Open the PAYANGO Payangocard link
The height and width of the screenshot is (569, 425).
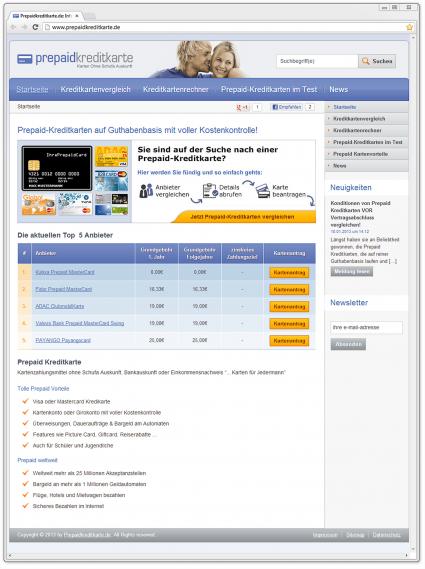pyautogui.click(x=63, y=340)
